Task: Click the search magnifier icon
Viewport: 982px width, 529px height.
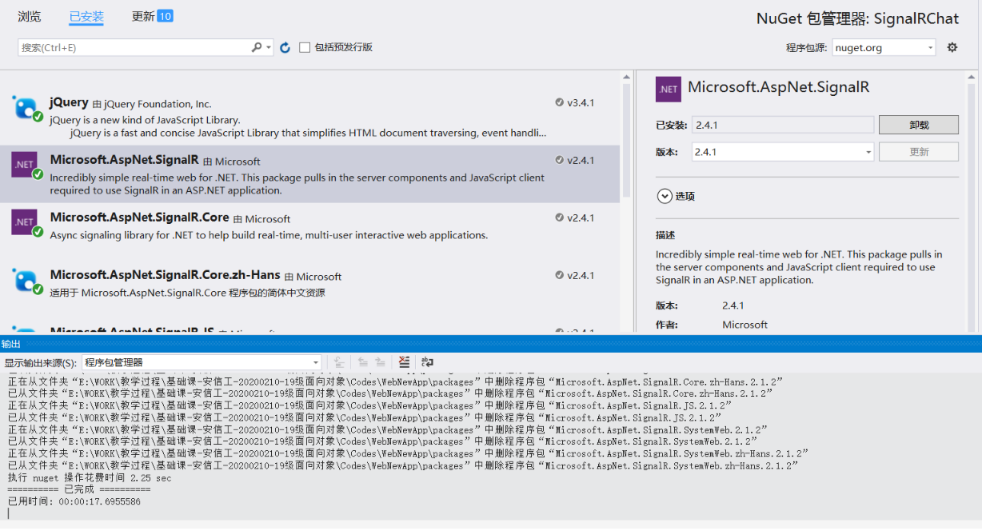Action: [x=257, y=47]
